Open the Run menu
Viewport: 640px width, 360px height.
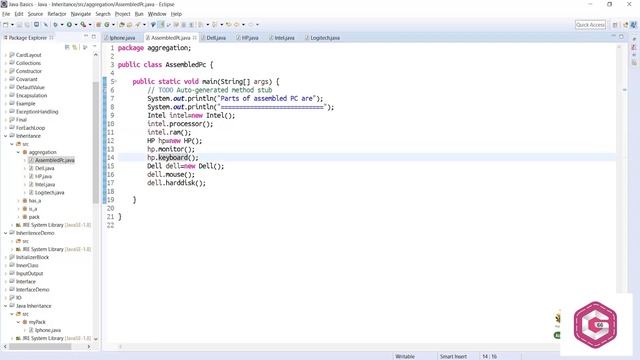tap(139, 14)
